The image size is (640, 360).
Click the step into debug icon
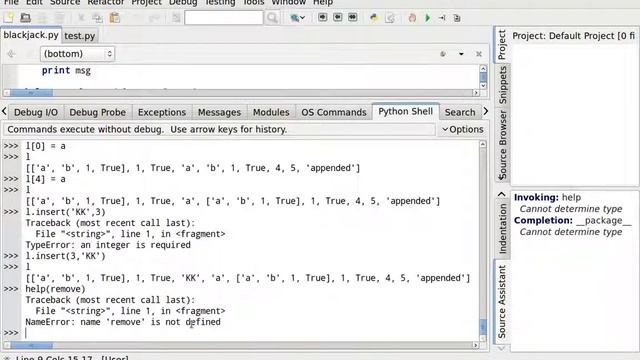tap(442, 18)
